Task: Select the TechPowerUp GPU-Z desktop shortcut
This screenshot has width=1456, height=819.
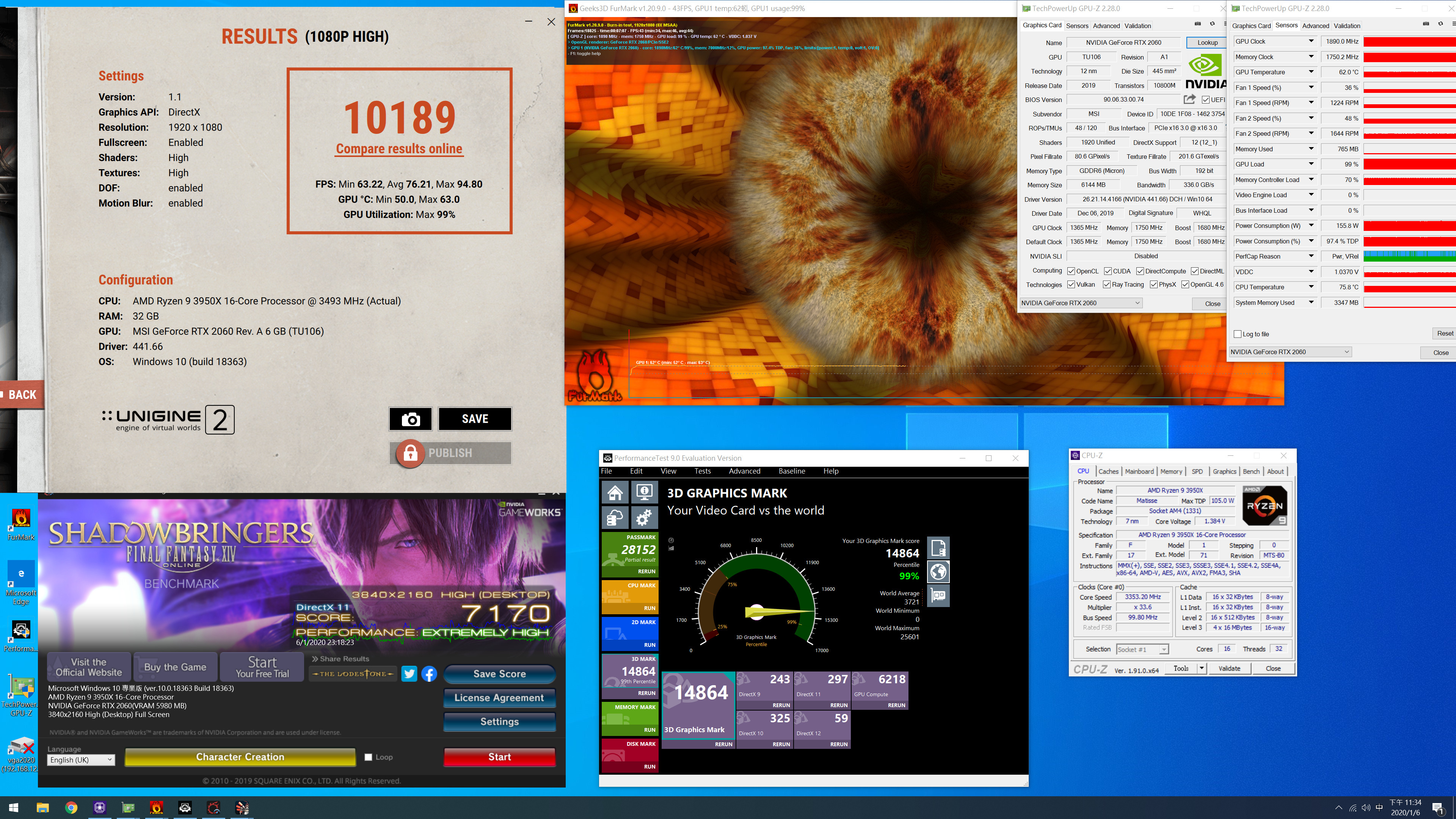Action: click(x=21, y=697)
